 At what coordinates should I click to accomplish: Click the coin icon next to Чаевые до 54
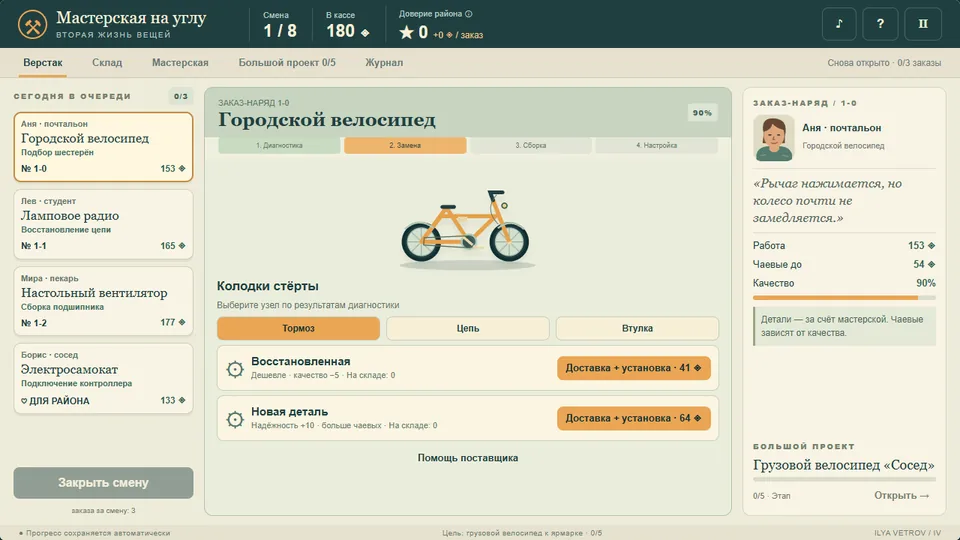pyautogui.click(x=931, y=264)
